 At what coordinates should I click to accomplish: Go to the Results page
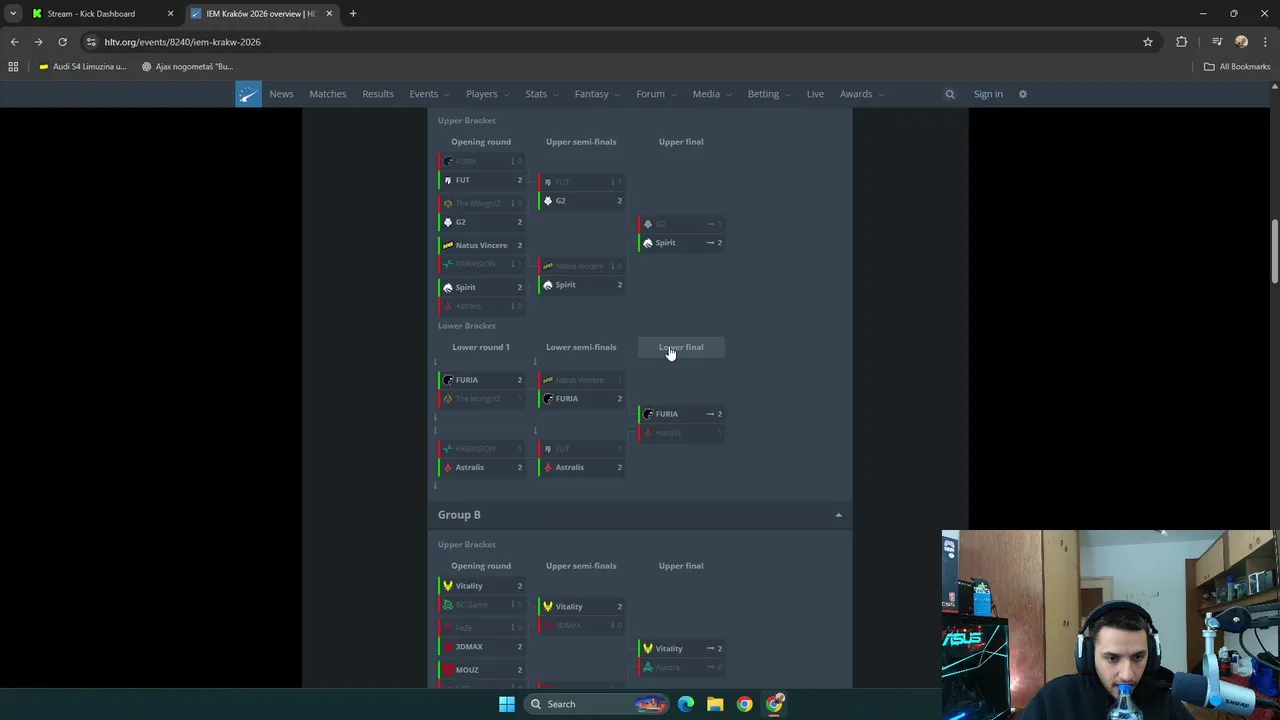[x=378, y=94]
